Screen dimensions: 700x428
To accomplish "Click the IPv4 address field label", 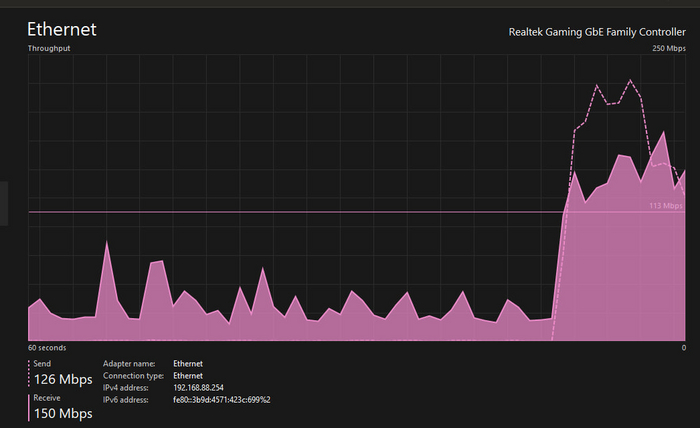I will coord(126,387).
